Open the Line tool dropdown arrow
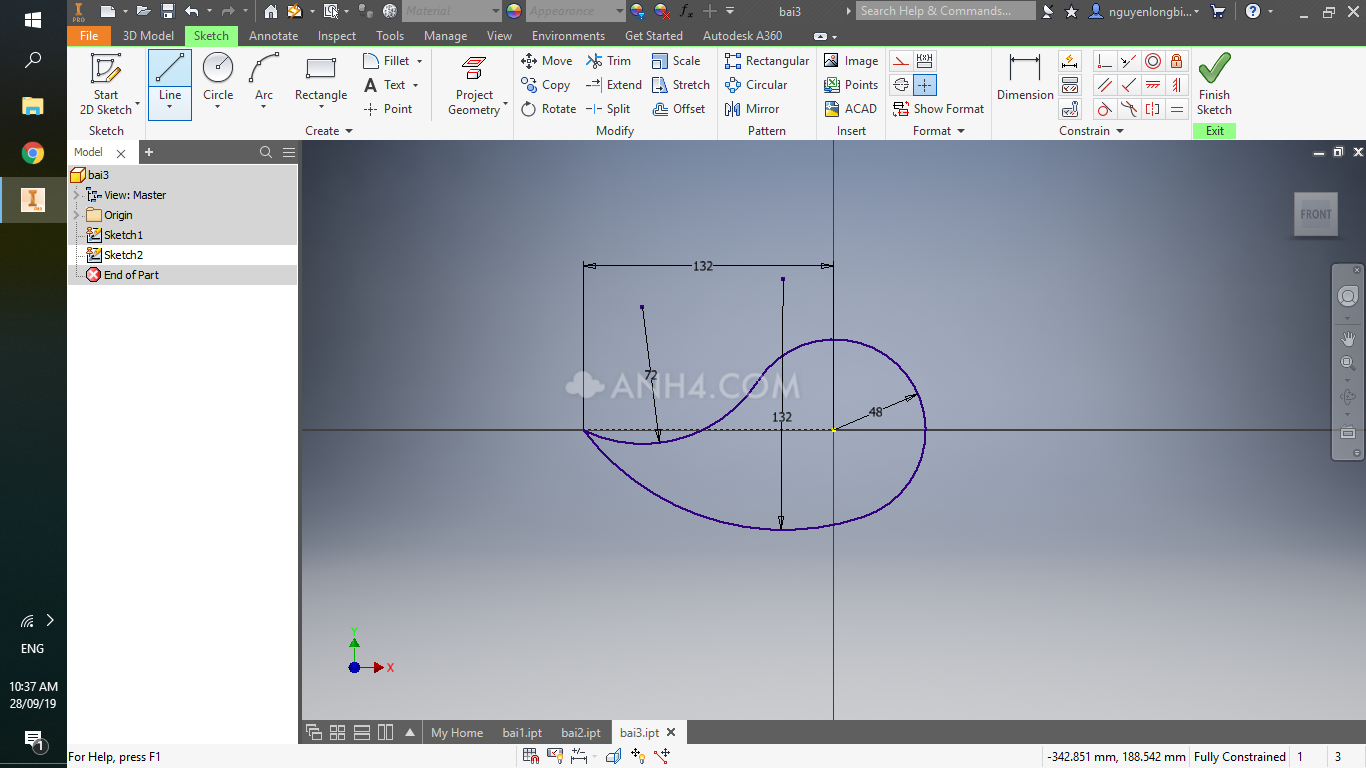The image size is (1366, 768). [170, 108]
